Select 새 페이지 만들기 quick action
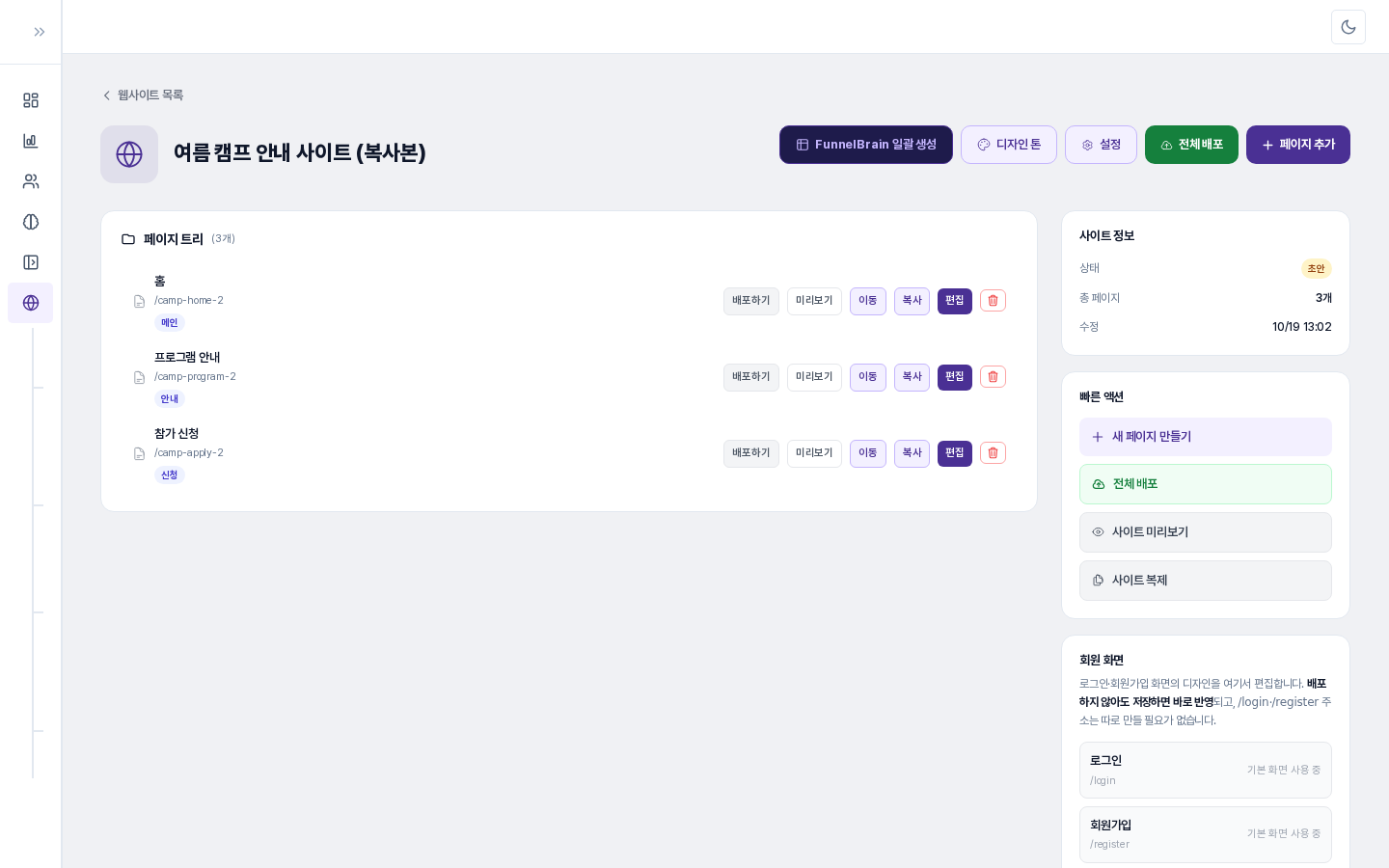Screen dimensions: 1389x868 [1206, 437]
